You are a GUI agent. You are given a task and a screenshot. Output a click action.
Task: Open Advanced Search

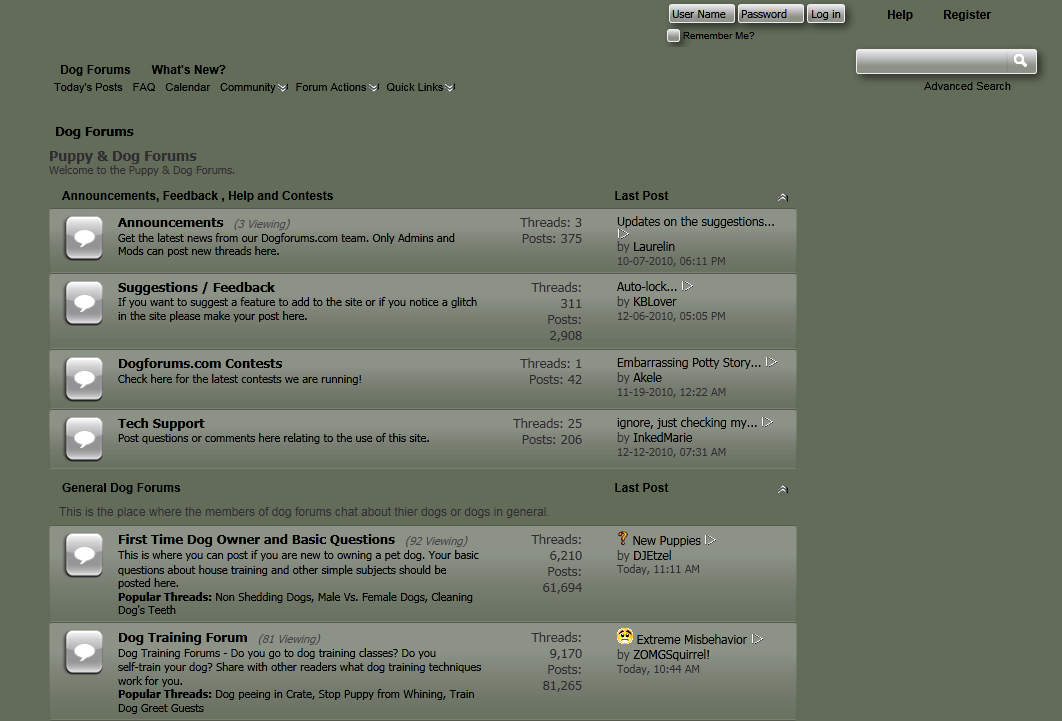tap(967, 86)
